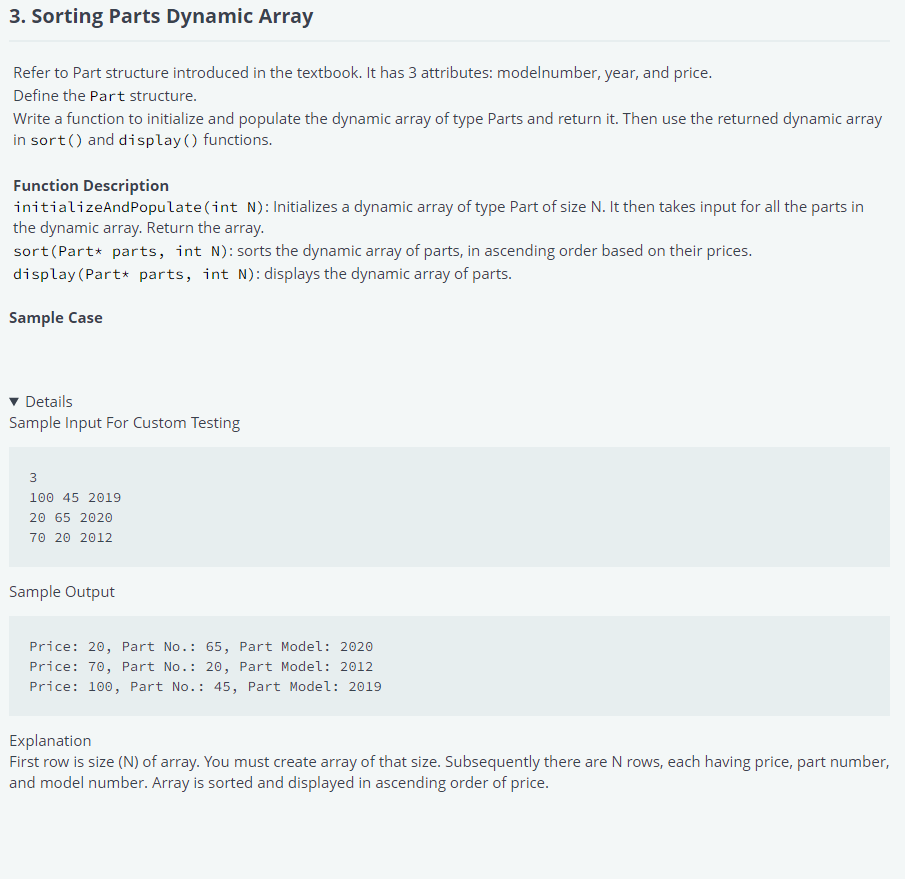
Task: Select the initializeAndPopulate function signature
Action: pyautogui.click(x=130, y=206)
